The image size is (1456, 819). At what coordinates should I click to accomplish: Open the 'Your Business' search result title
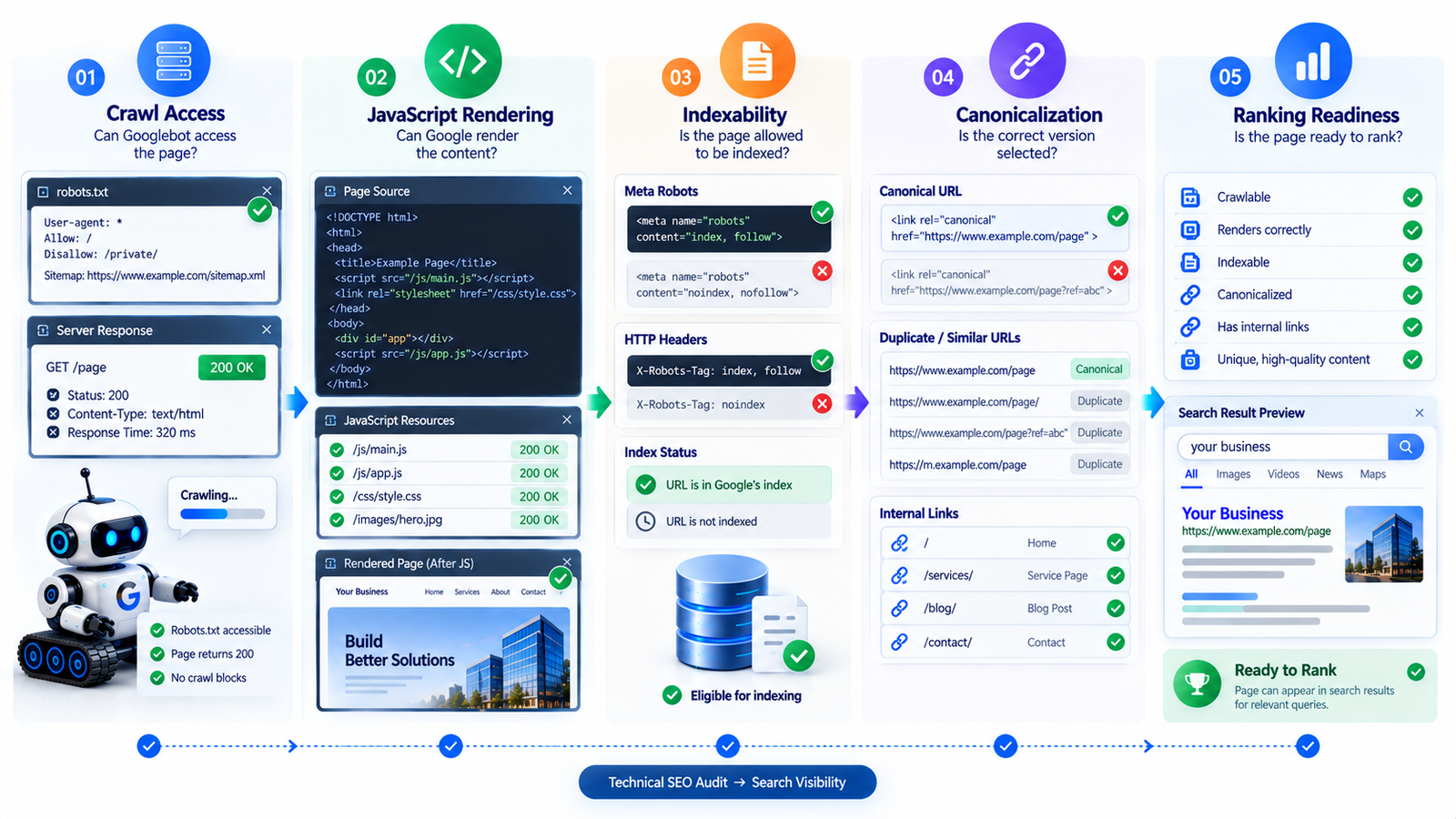click(x=1232, y=513)
